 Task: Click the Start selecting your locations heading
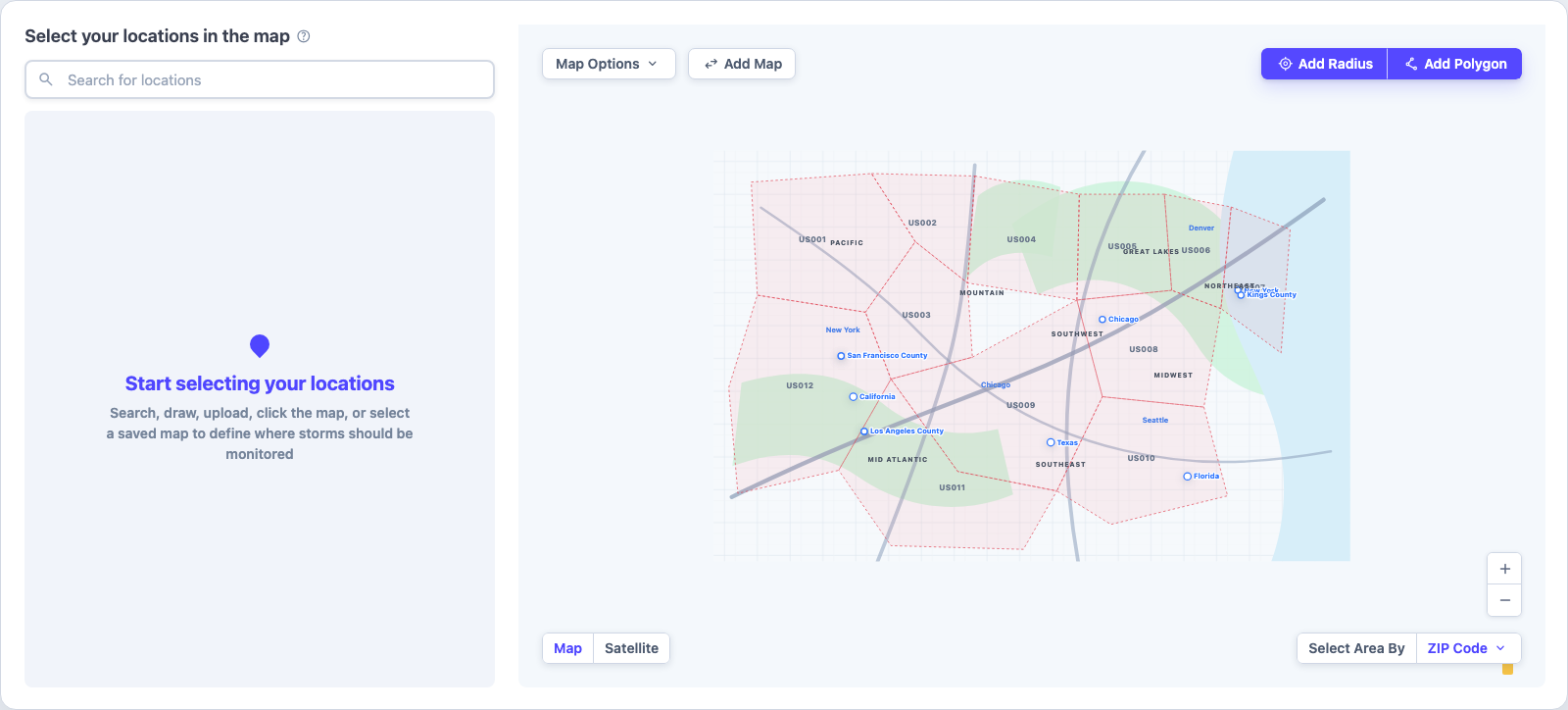pos(260,383)
